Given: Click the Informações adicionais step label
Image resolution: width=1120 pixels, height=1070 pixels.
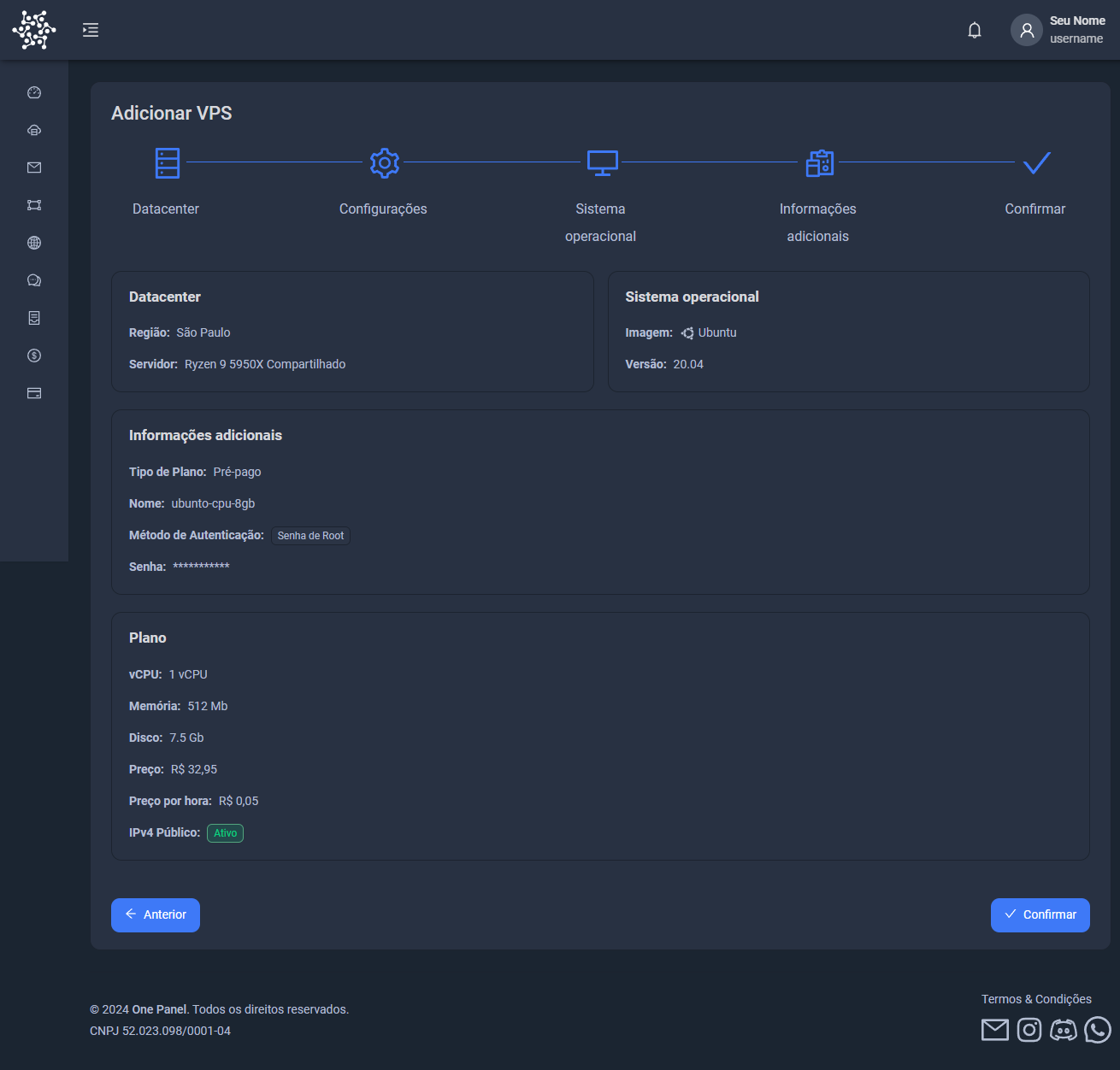Looking at the screenshot, I should 818,222.
